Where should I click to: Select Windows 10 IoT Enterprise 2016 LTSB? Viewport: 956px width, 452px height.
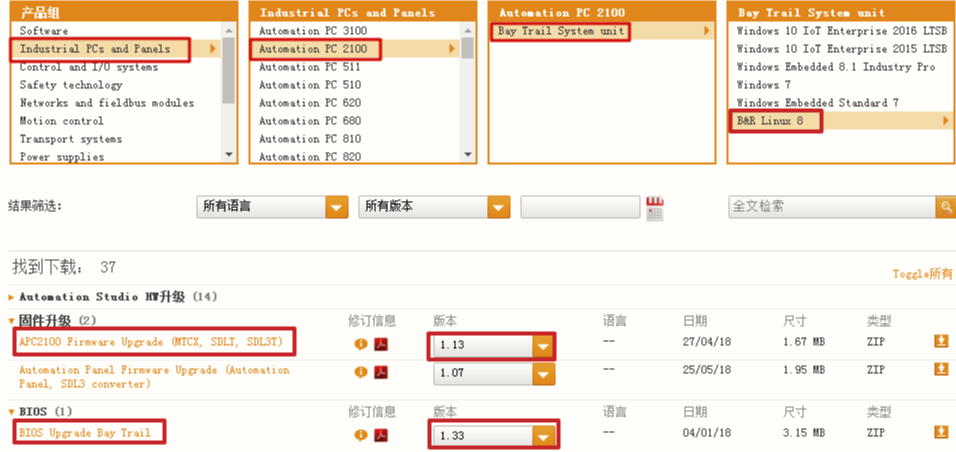(x=842, y=30)
